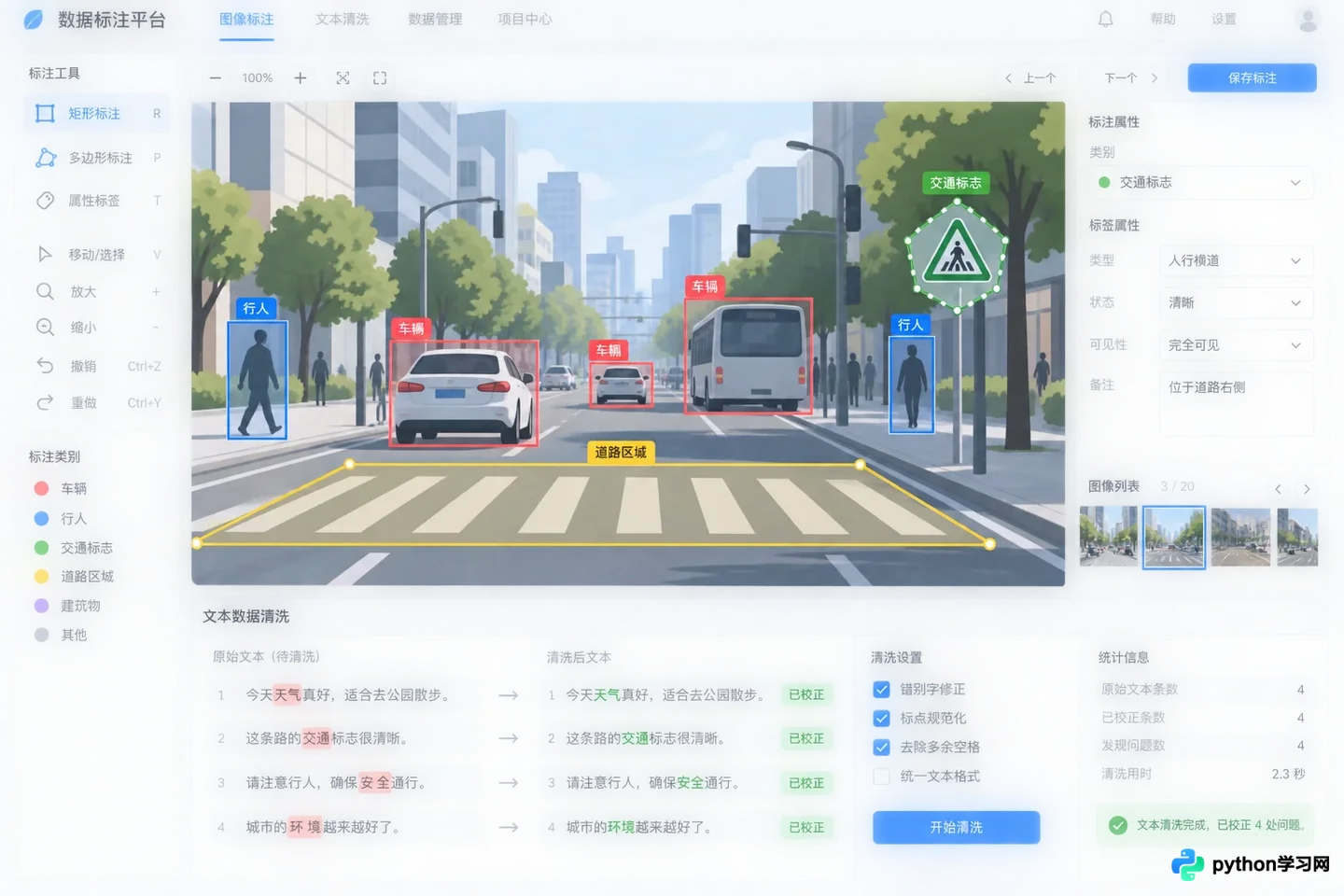Increase zoom with the plus icon
1344x896 pixels.
point(301,78)
